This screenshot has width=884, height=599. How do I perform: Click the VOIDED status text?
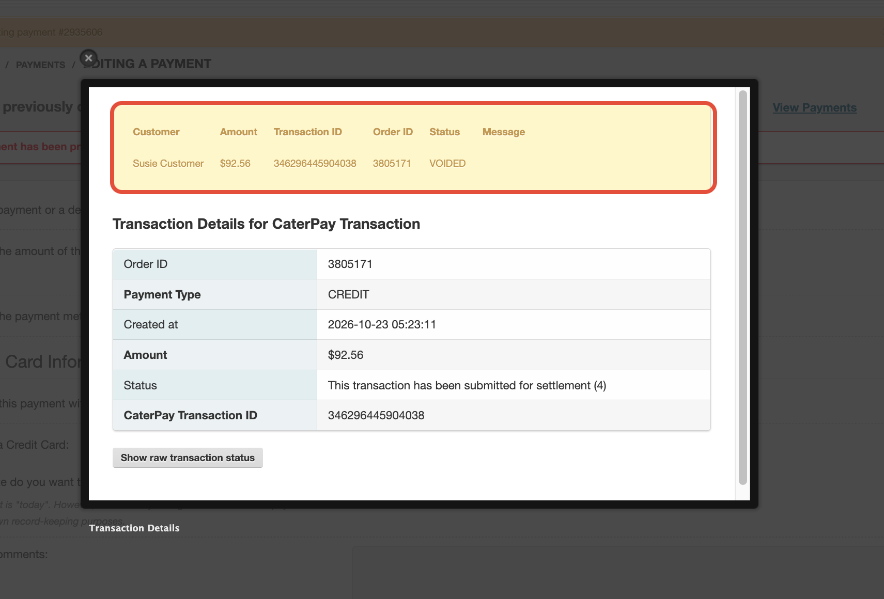pyautogui.click(x=447, y=163)
